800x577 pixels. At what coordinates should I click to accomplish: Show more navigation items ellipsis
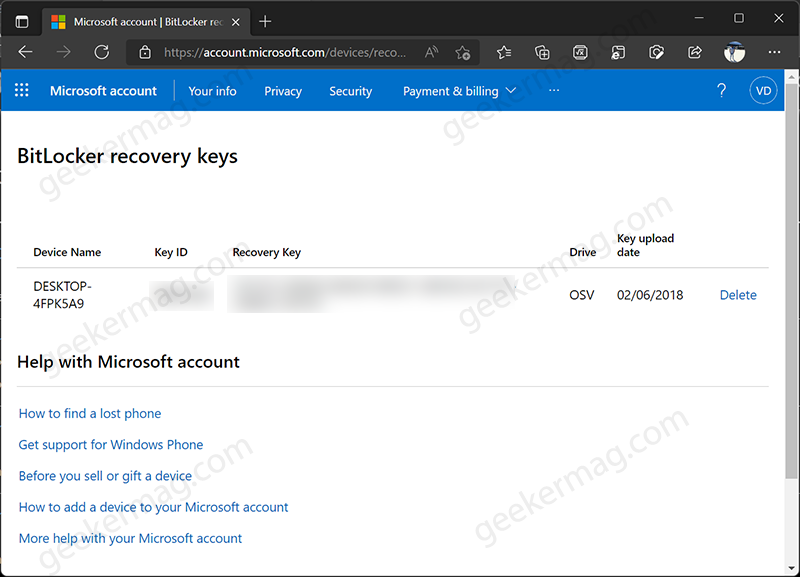pyautogui.click(x=554, y=90)
